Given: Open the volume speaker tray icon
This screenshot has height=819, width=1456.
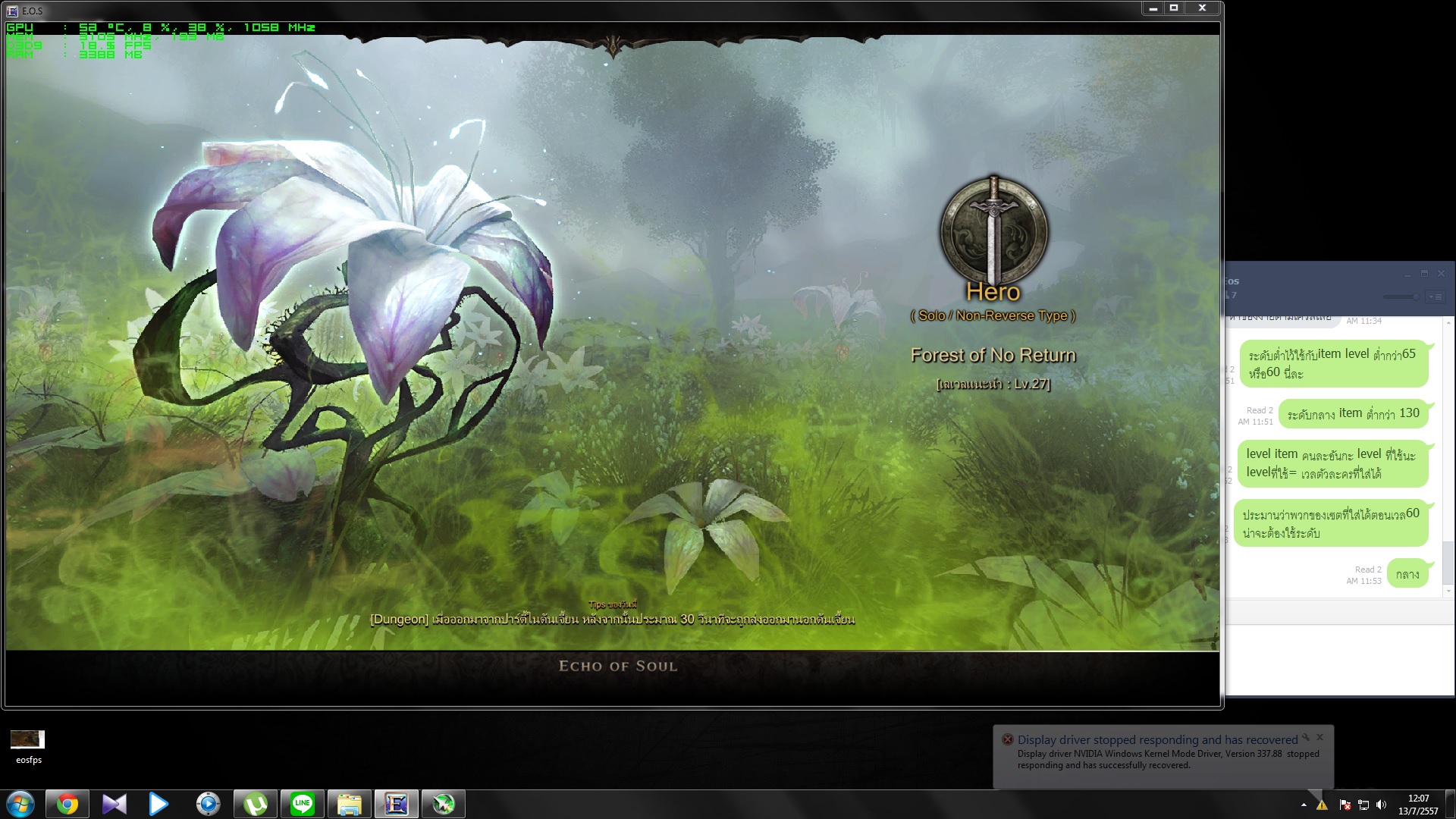Looking at the screenshot, I should 1381,805.
